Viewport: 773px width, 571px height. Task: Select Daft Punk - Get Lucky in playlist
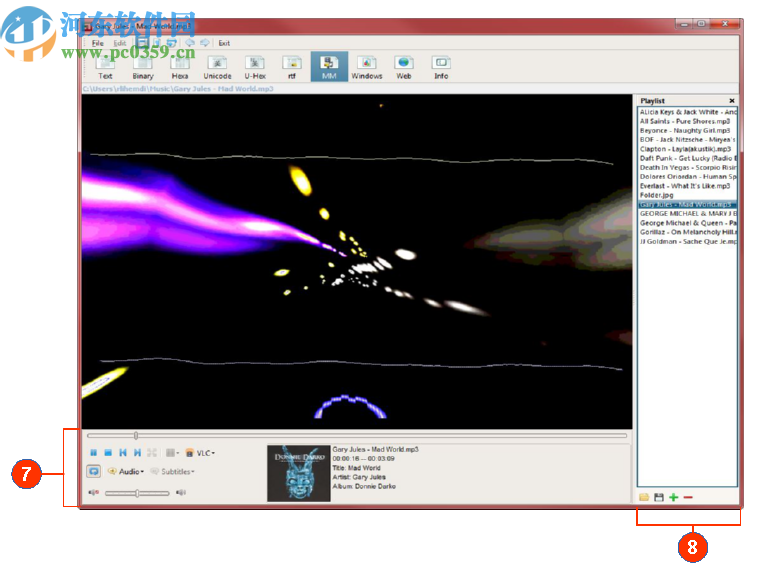pos(687,158)
